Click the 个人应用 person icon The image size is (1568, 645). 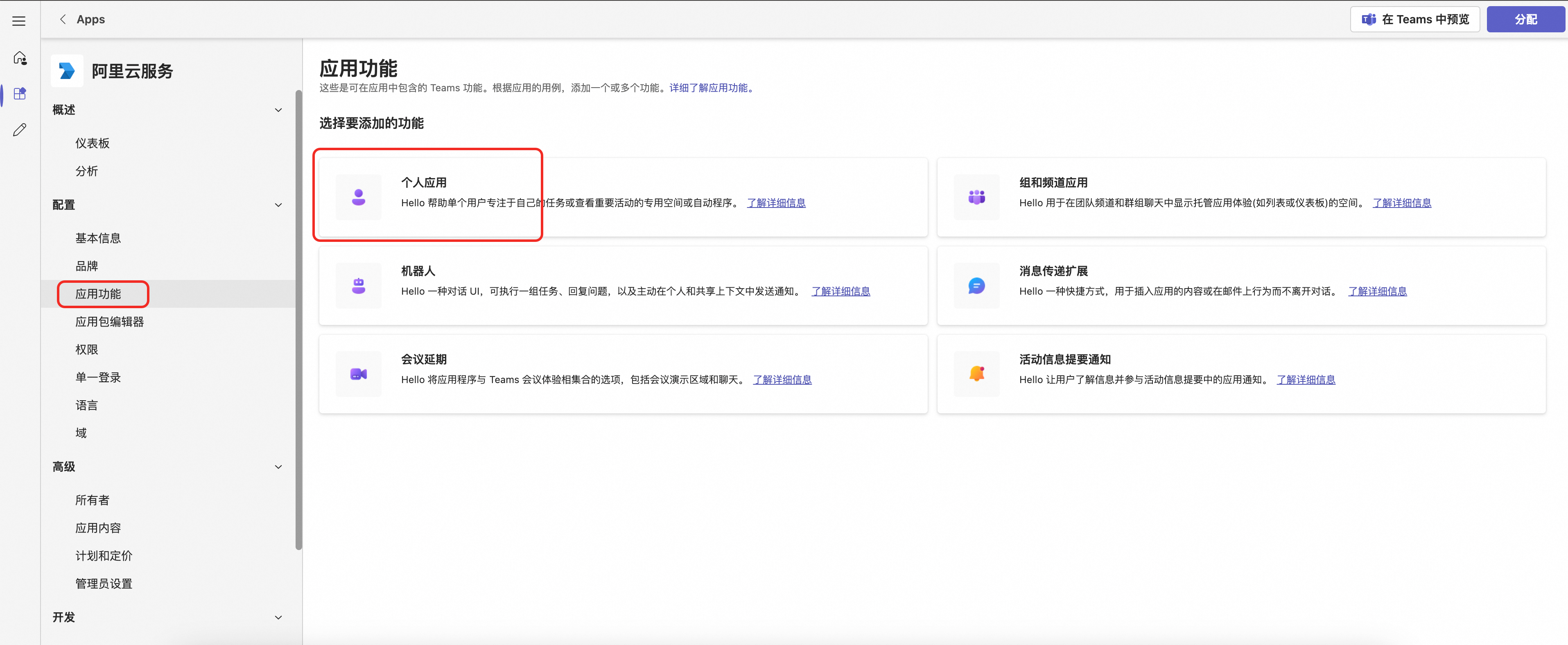tap(359, 197)
